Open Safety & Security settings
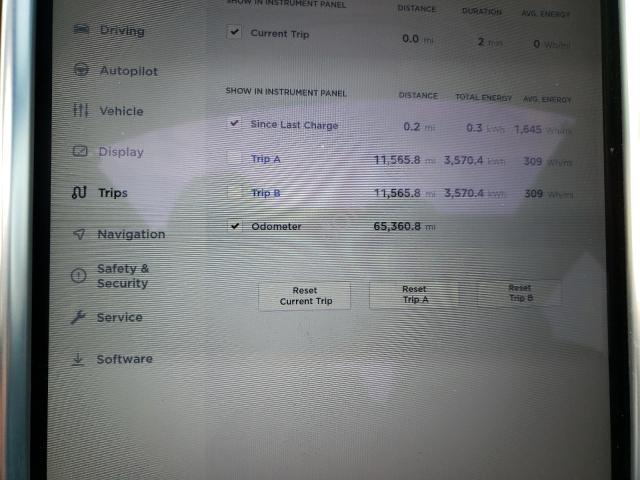The image size is (640, 480). pyautogui.click(x=111, y=276)
